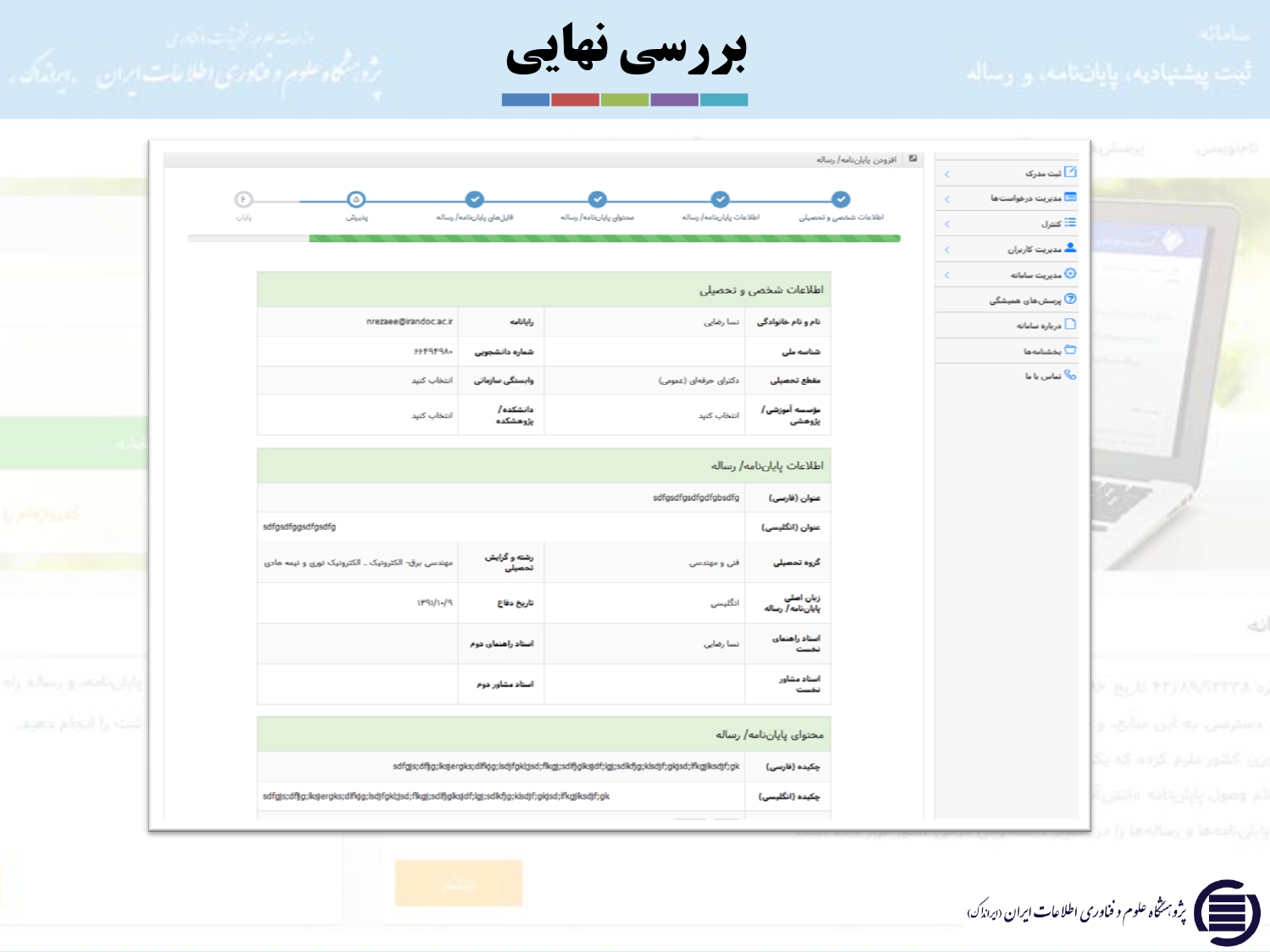Click the checked step circle above محتوای پایان‌نامه/ رساله
Viewport: 1270px width, 952px height.
click(598, 199)
